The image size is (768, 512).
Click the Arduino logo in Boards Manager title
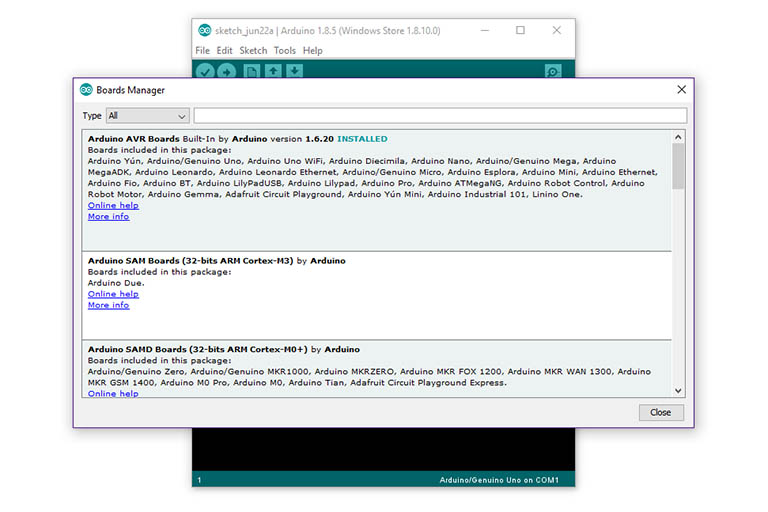tap(86, 90)
